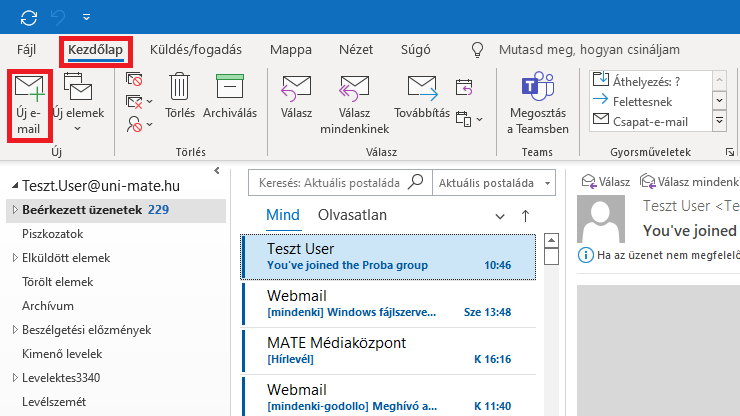Click Válasz mindenkinek reply-all icon
The image size is (740, 416).
[x=353, y=88]
